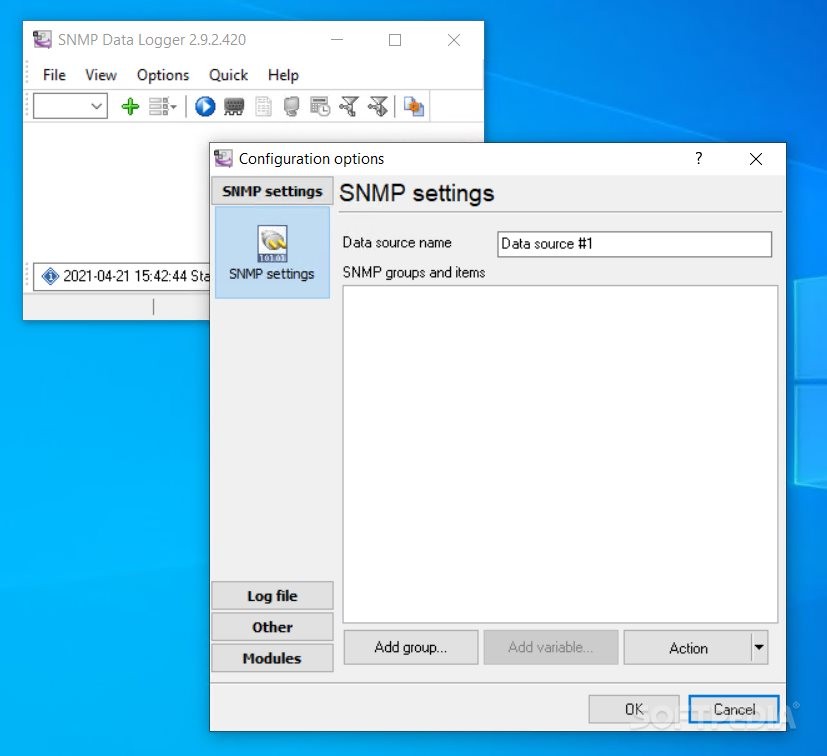Click the question mark help button in dialog
The height and width of the screenshot is (756, 827).
pos(699,158)
